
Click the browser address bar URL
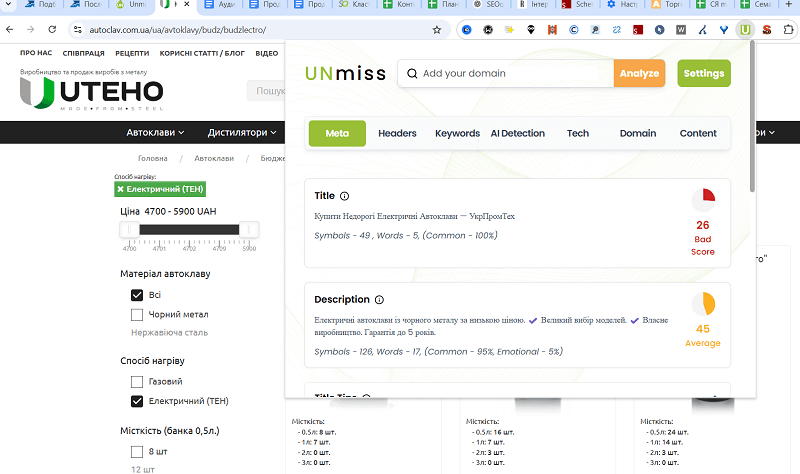tap(178, 30)
